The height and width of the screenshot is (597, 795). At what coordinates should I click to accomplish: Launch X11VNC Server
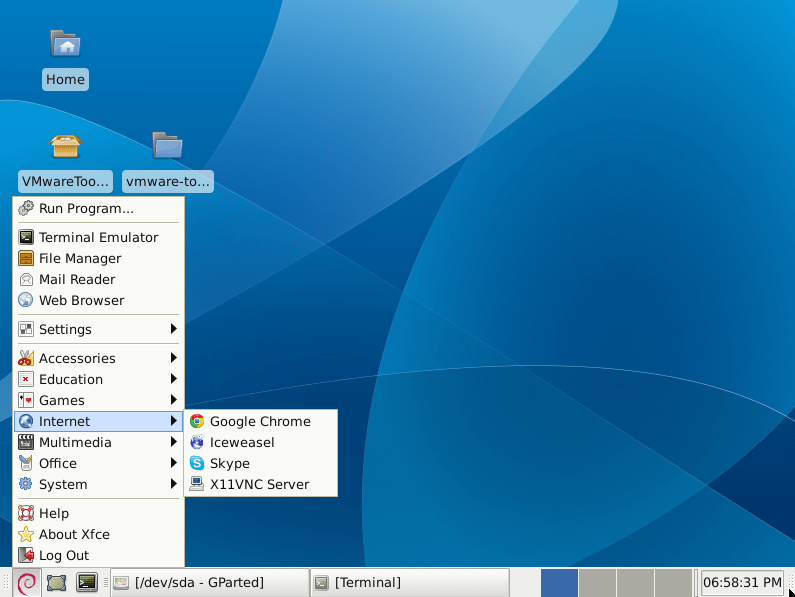tap(261, 484)
